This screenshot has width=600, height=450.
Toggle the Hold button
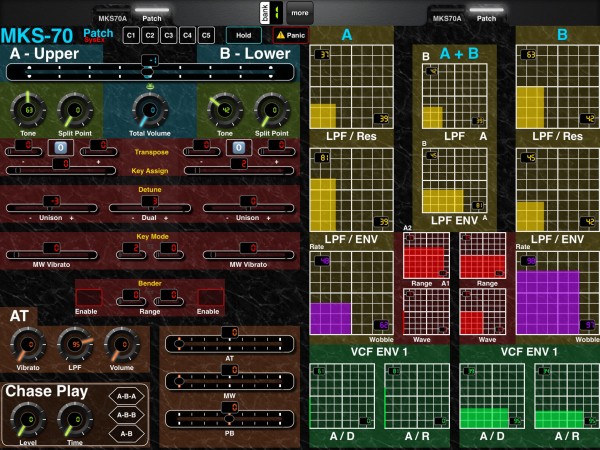[x=244, y=36]
